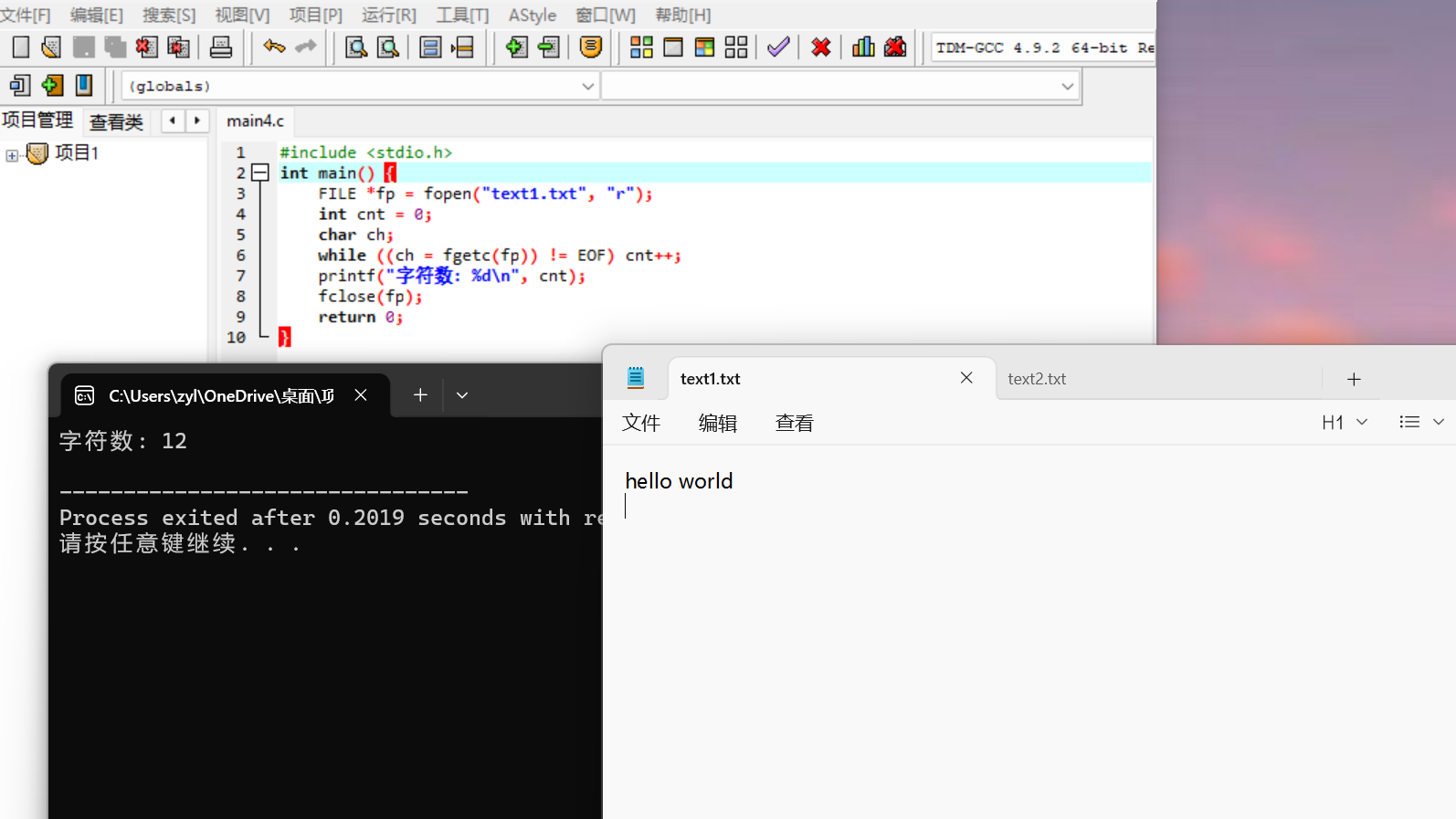Click the blue Go to bookmark icon

(84, 85)
